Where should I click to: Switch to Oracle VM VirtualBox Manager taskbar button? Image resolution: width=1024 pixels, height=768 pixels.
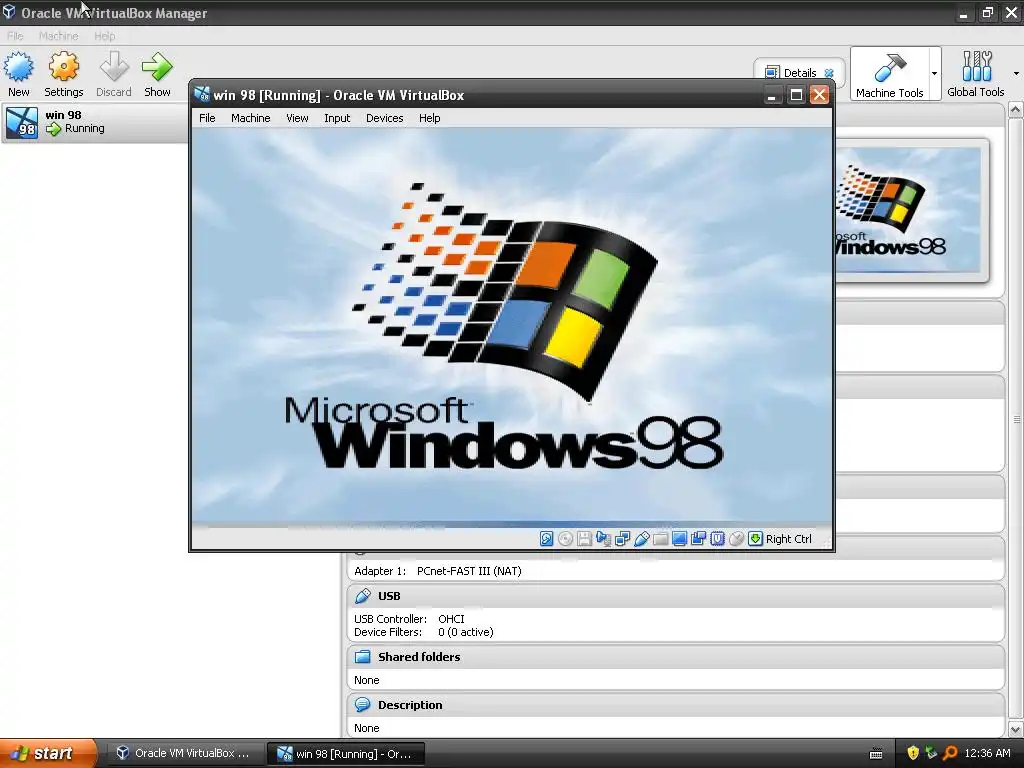[185, 753]
